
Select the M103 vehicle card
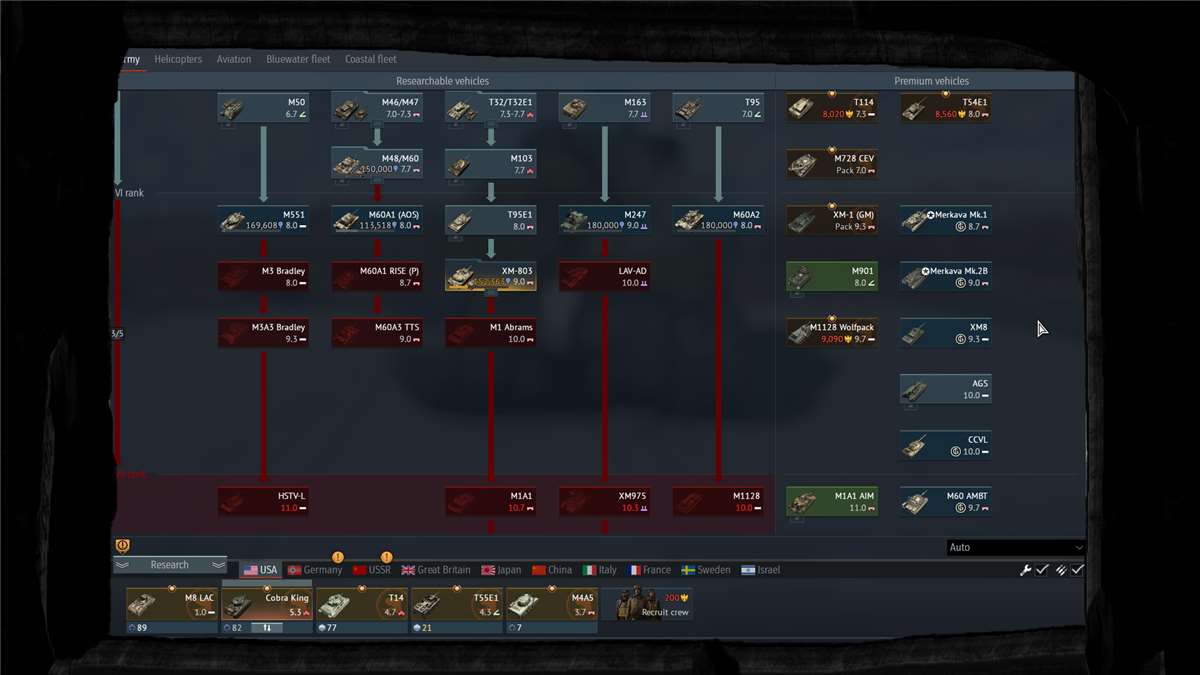491,164
